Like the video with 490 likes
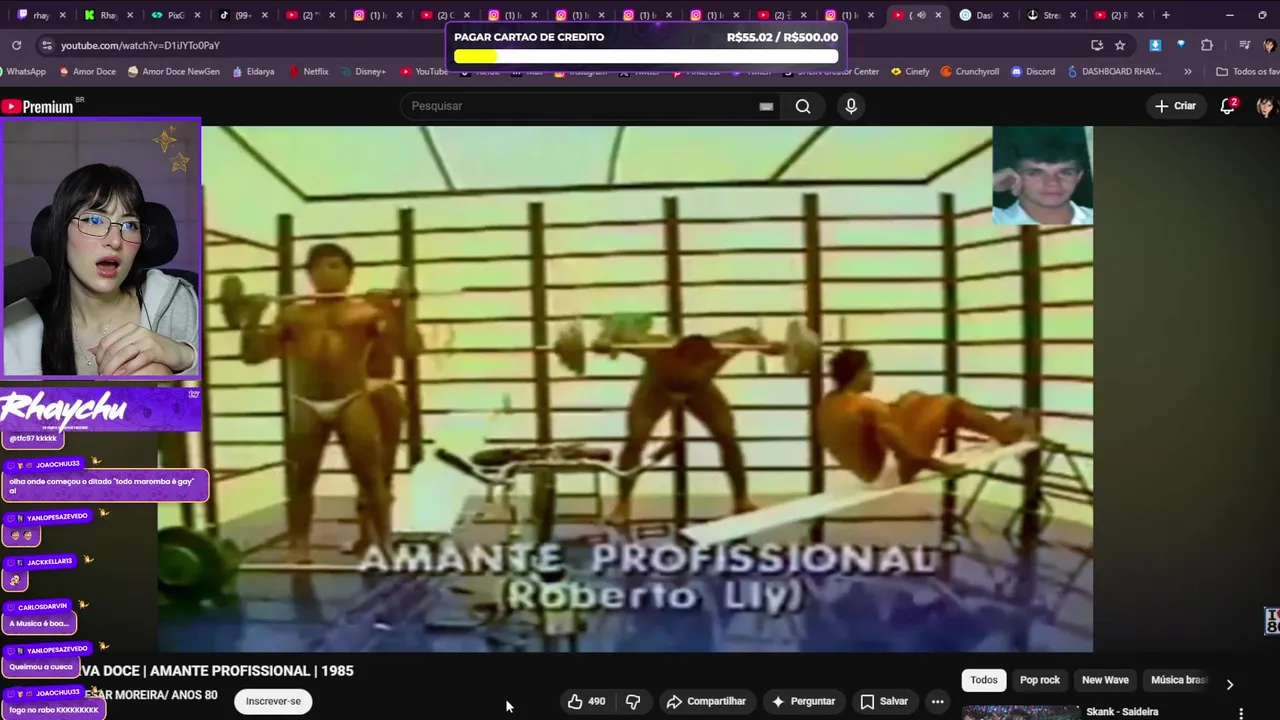The width and height of the screenshot is (1280, 720). coord(586,701)
